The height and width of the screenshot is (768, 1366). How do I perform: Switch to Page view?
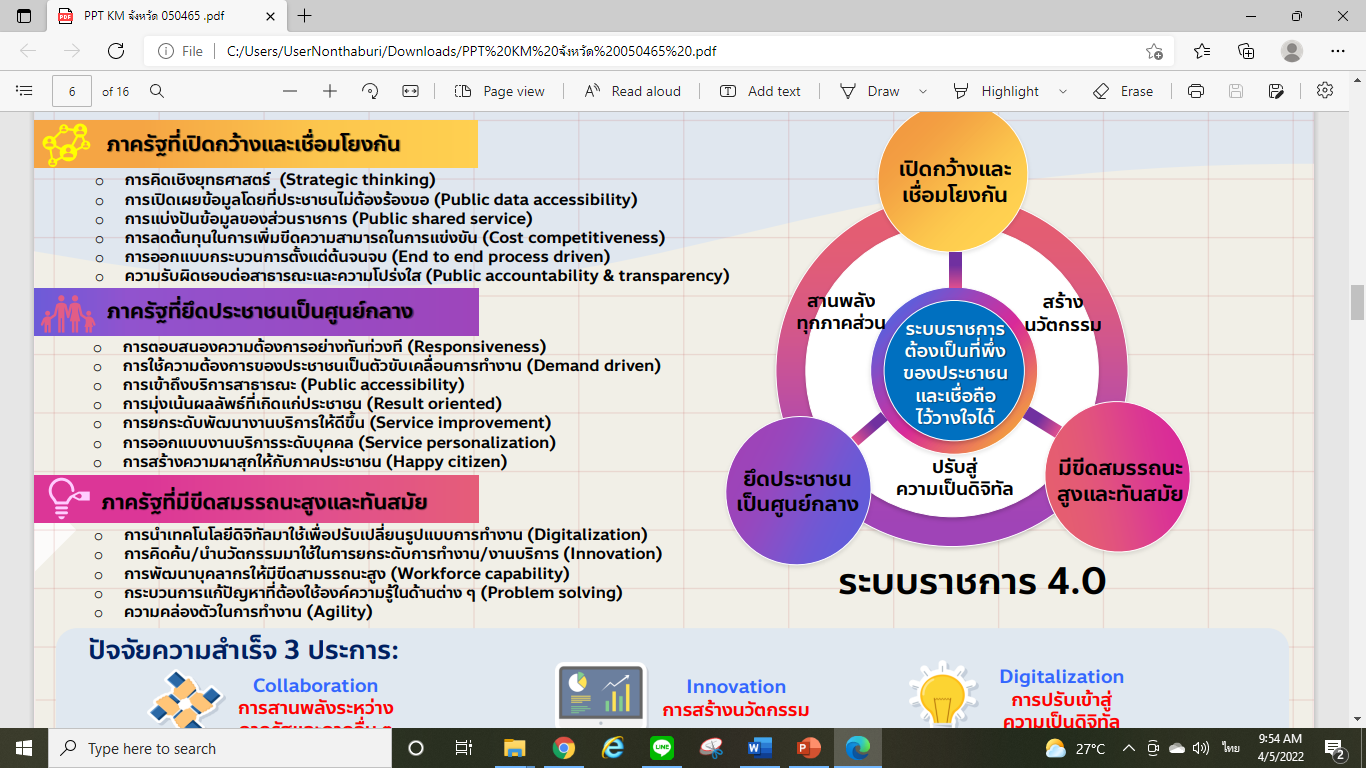500,91
